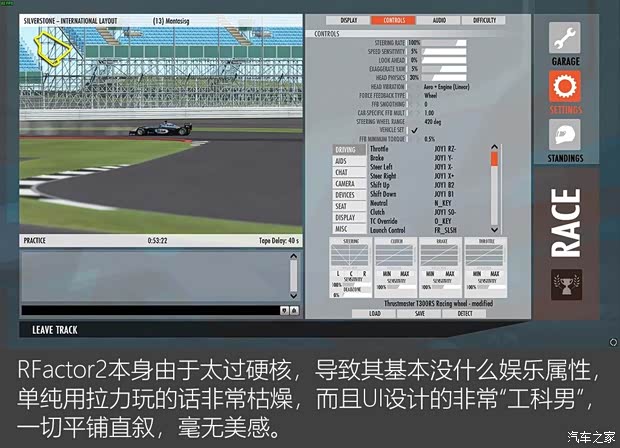The width and height of the screenshot is (620, 448).
Task: Switch to the Display settings tab
Action: click(348, 20)
